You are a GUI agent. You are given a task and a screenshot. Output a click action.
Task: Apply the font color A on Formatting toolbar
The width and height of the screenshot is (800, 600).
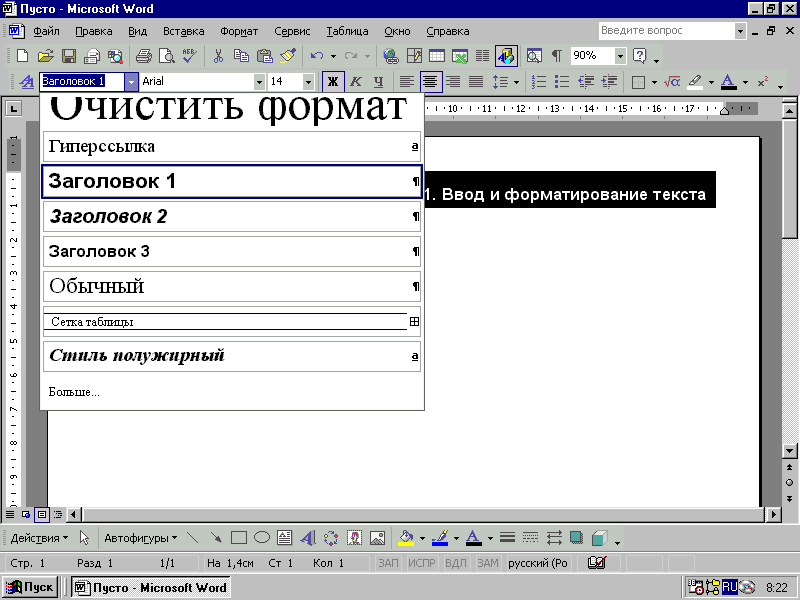coord(729,82)
